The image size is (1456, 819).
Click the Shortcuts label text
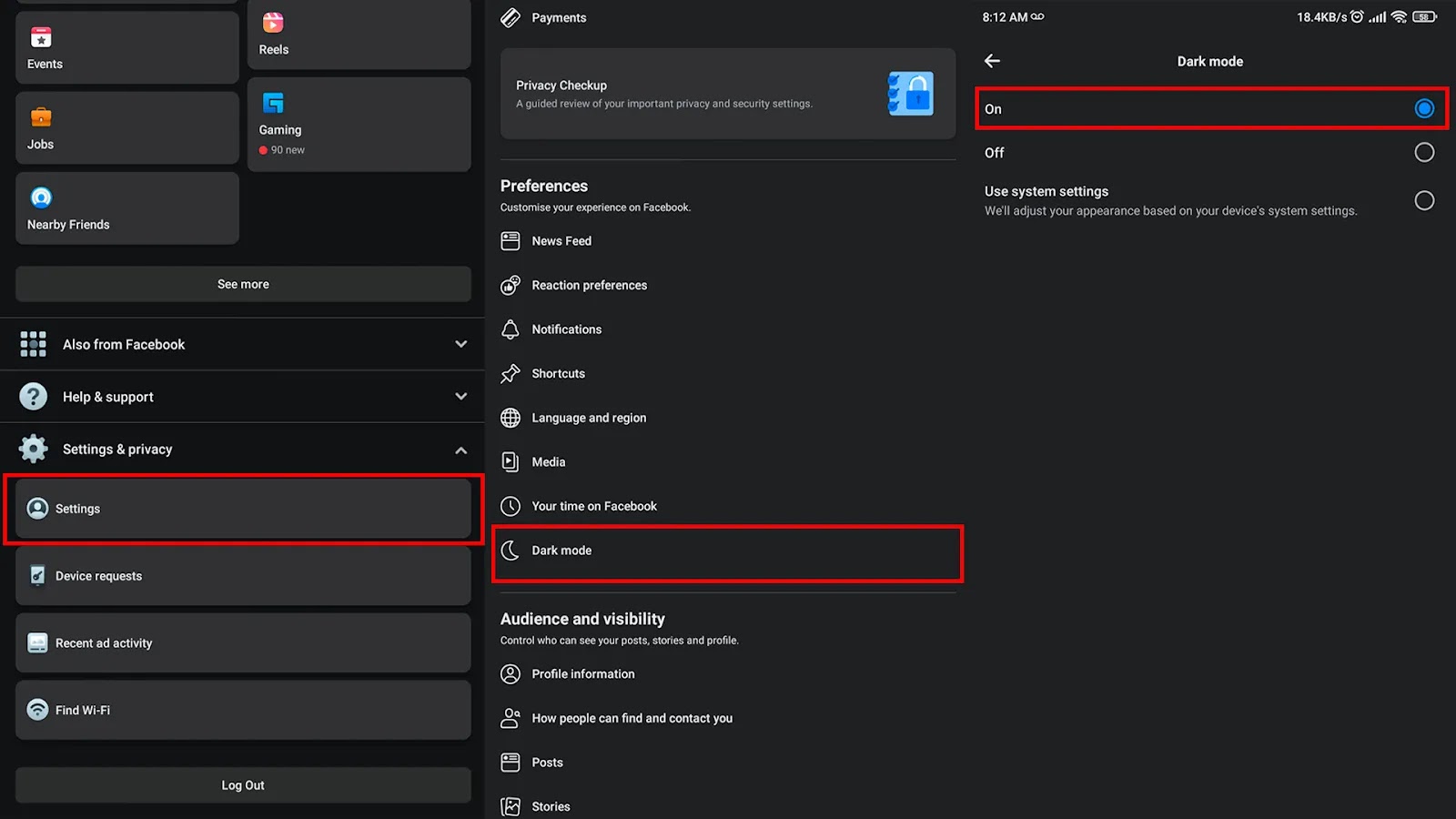point(558,374)
